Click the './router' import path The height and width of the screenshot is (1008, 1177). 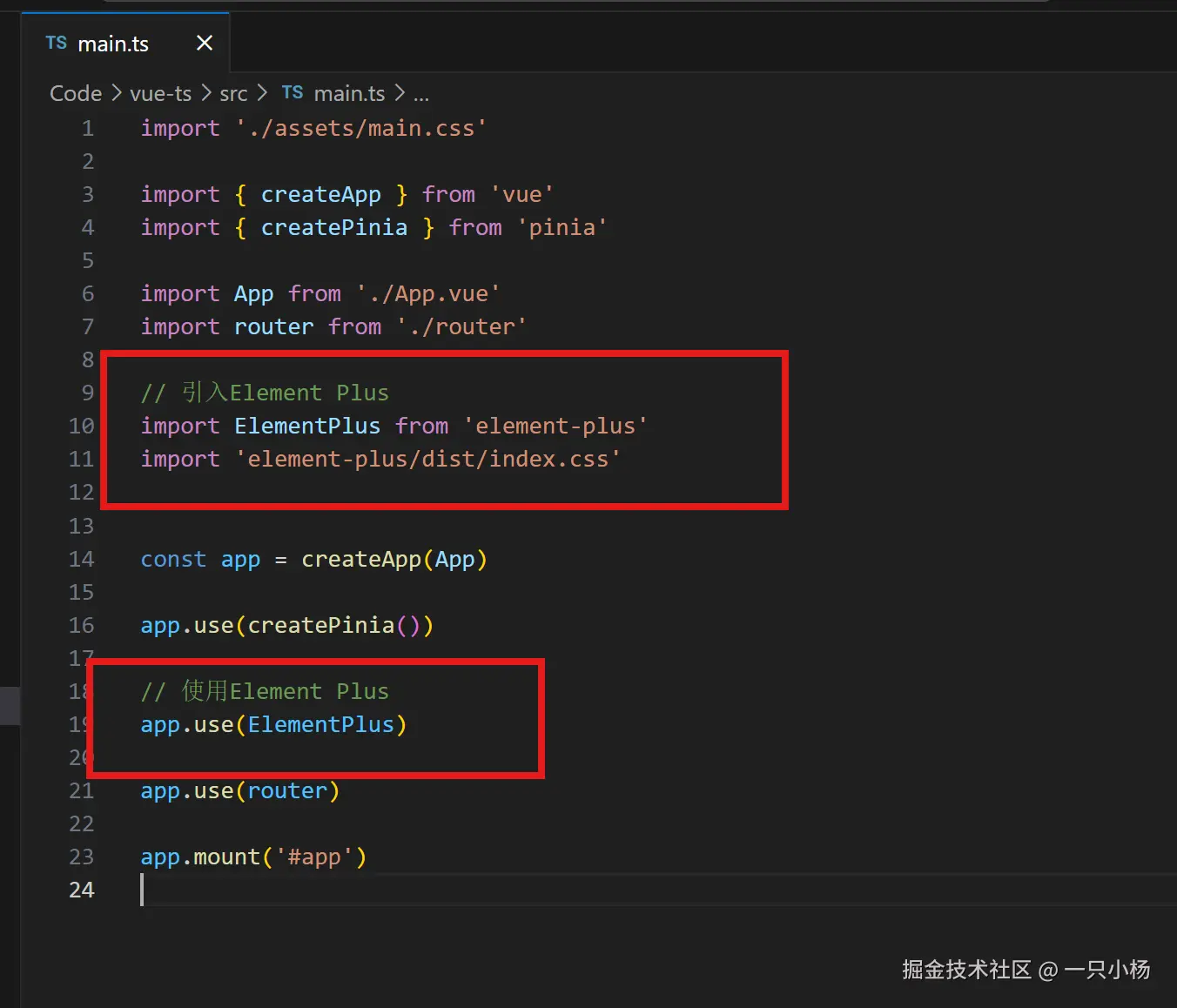(x=461, y=327)
